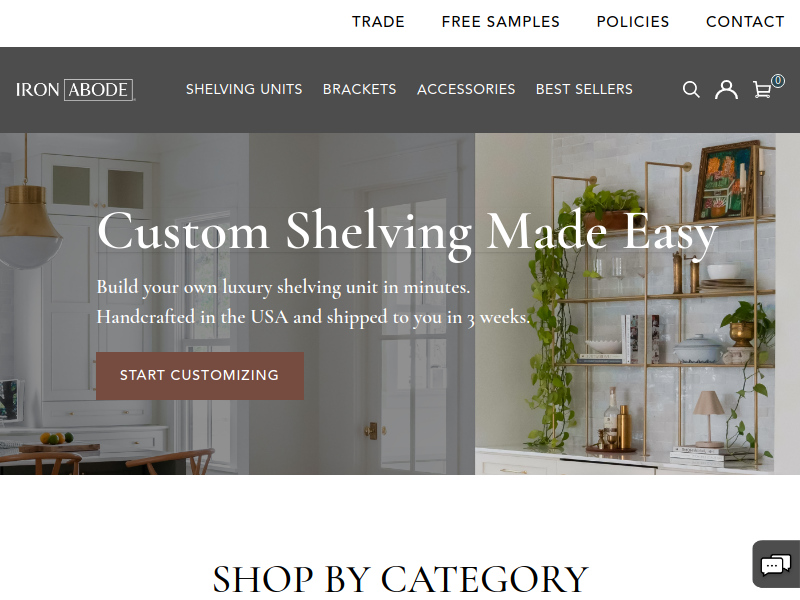Open the Free Samples page
The height and width of the screenshot is (600, 800).
pos(501,22)
